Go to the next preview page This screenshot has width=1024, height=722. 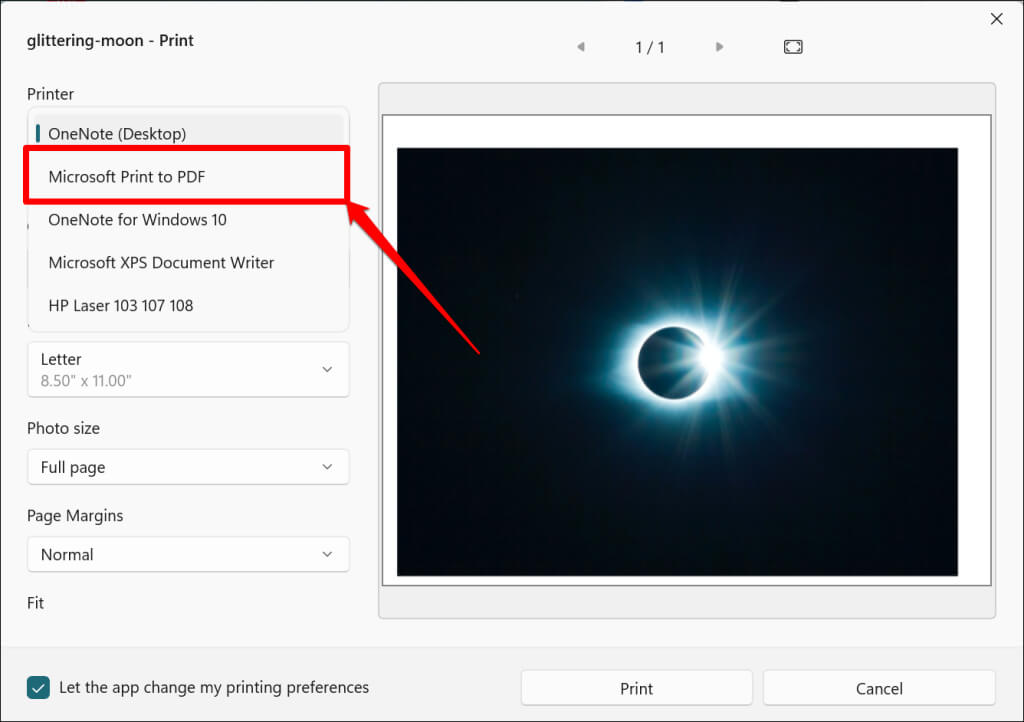(719, 47)
